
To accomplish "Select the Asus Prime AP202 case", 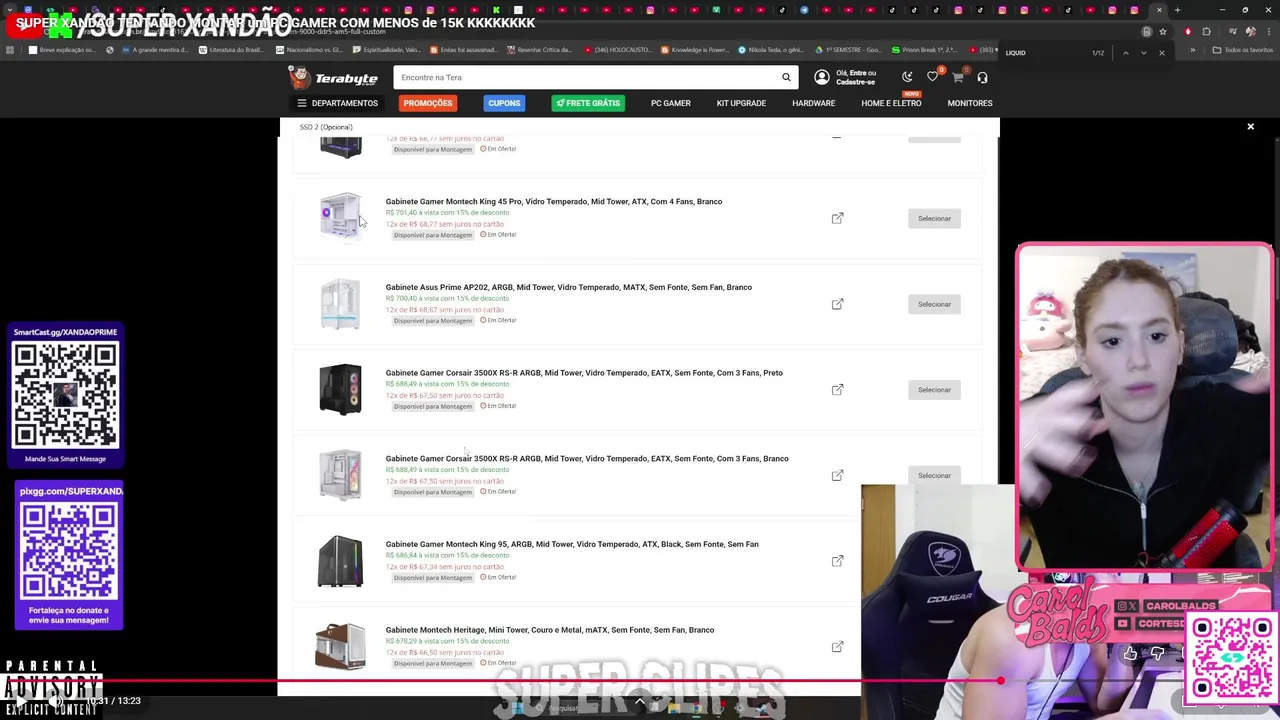I will [x=934, y=304].
